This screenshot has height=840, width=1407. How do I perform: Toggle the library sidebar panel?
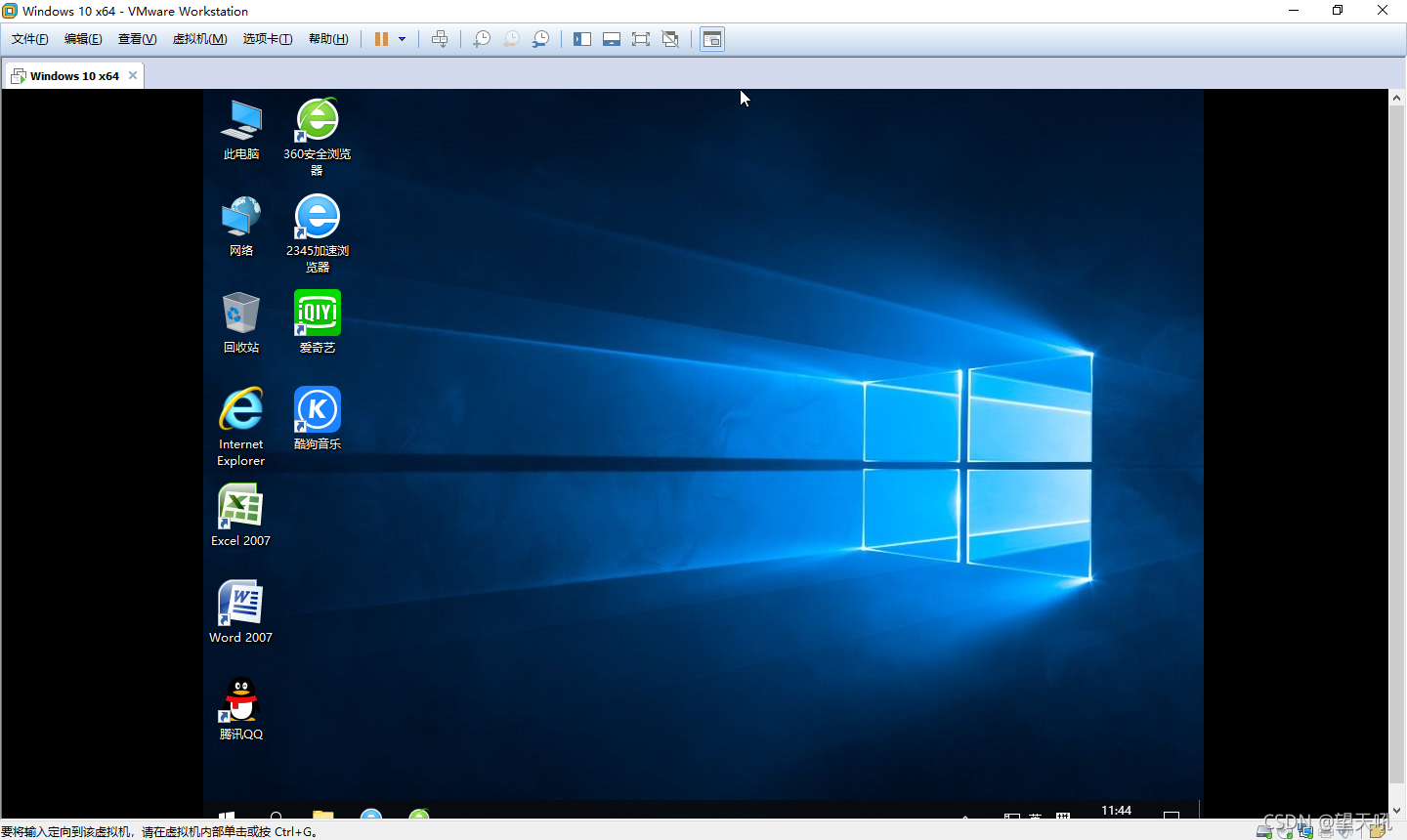click(x=582, y=39)
